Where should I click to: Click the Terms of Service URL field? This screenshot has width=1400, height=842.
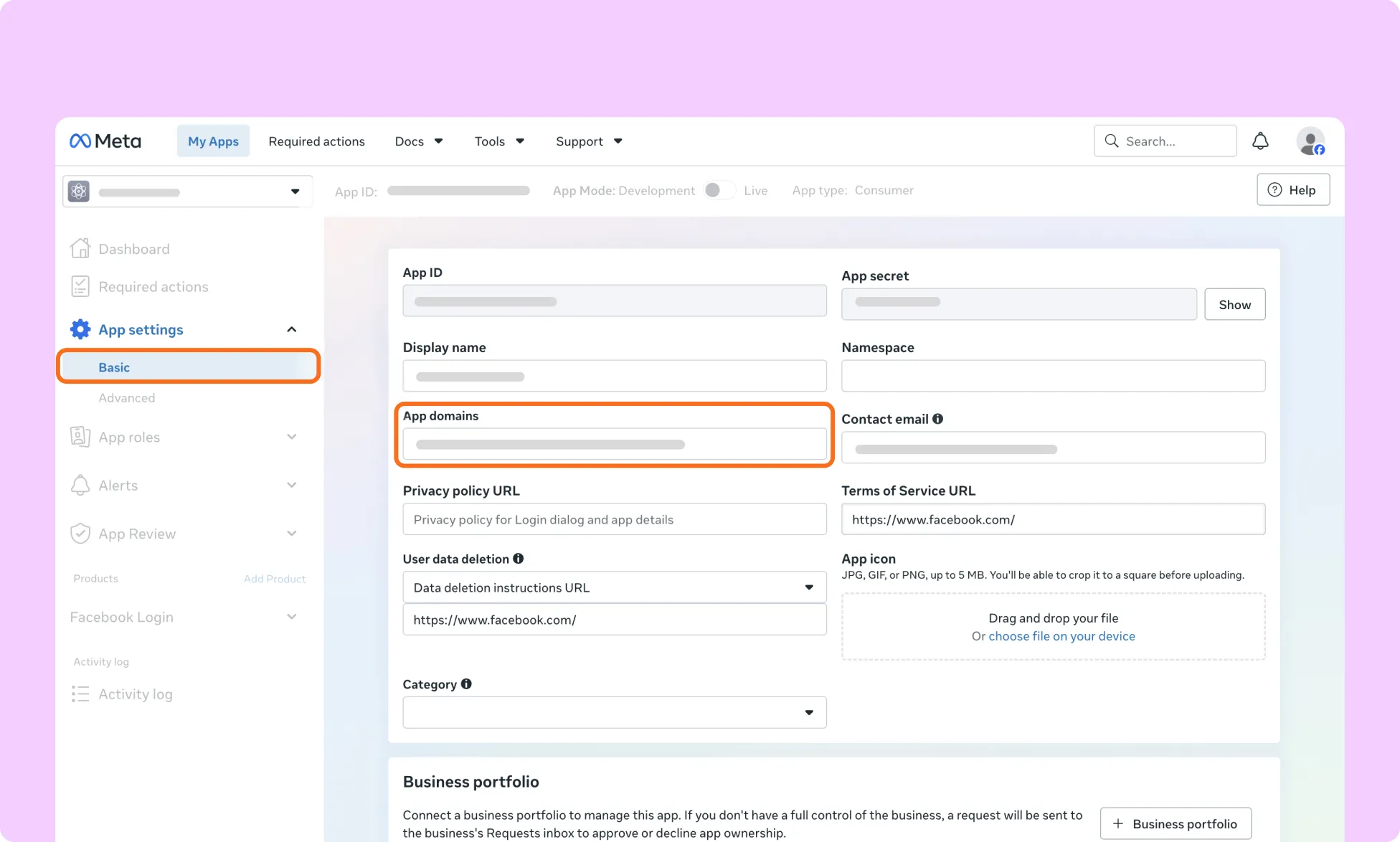1053,519
